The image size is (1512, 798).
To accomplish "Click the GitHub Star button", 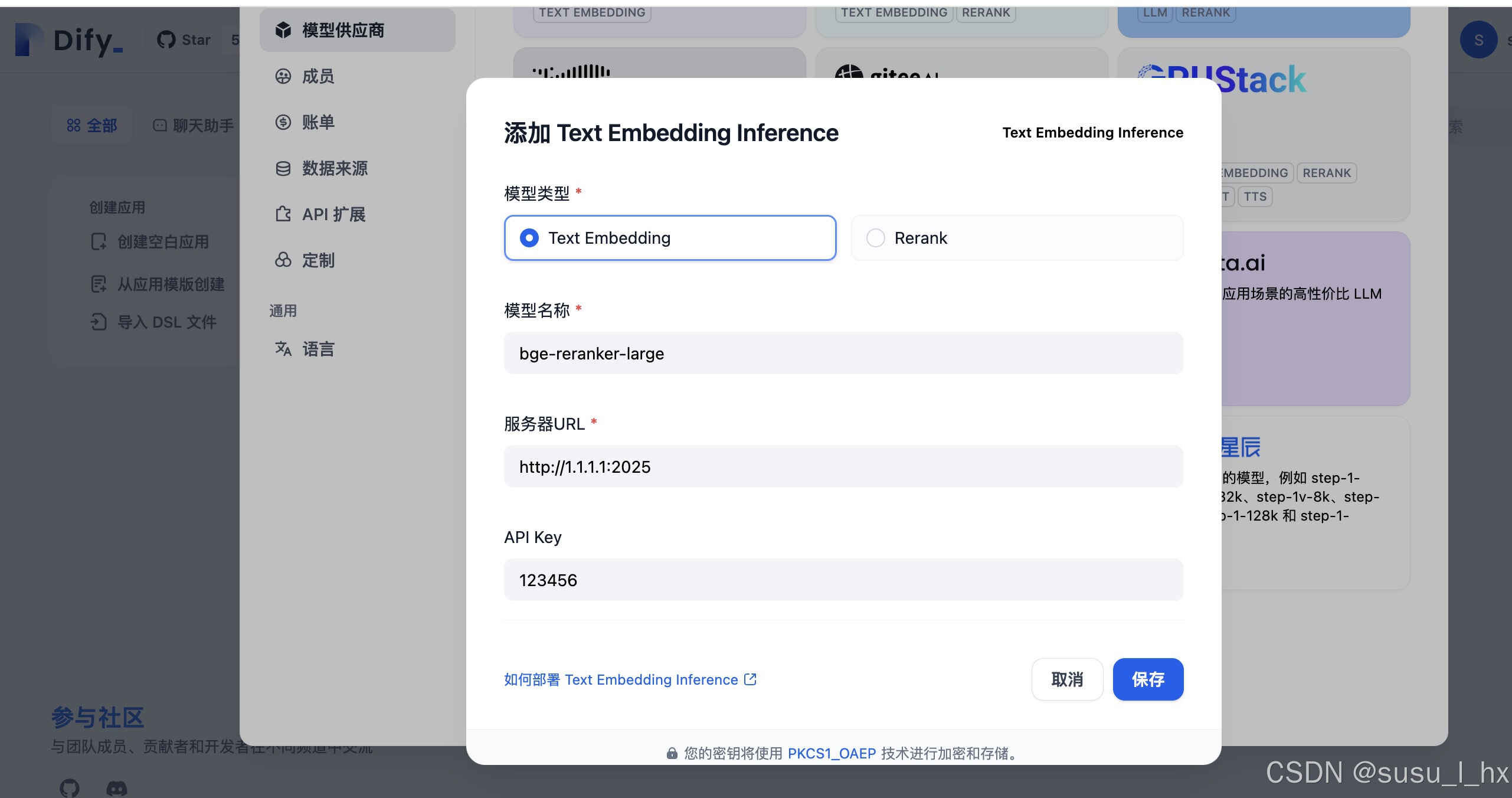I will tap(184, 40).
